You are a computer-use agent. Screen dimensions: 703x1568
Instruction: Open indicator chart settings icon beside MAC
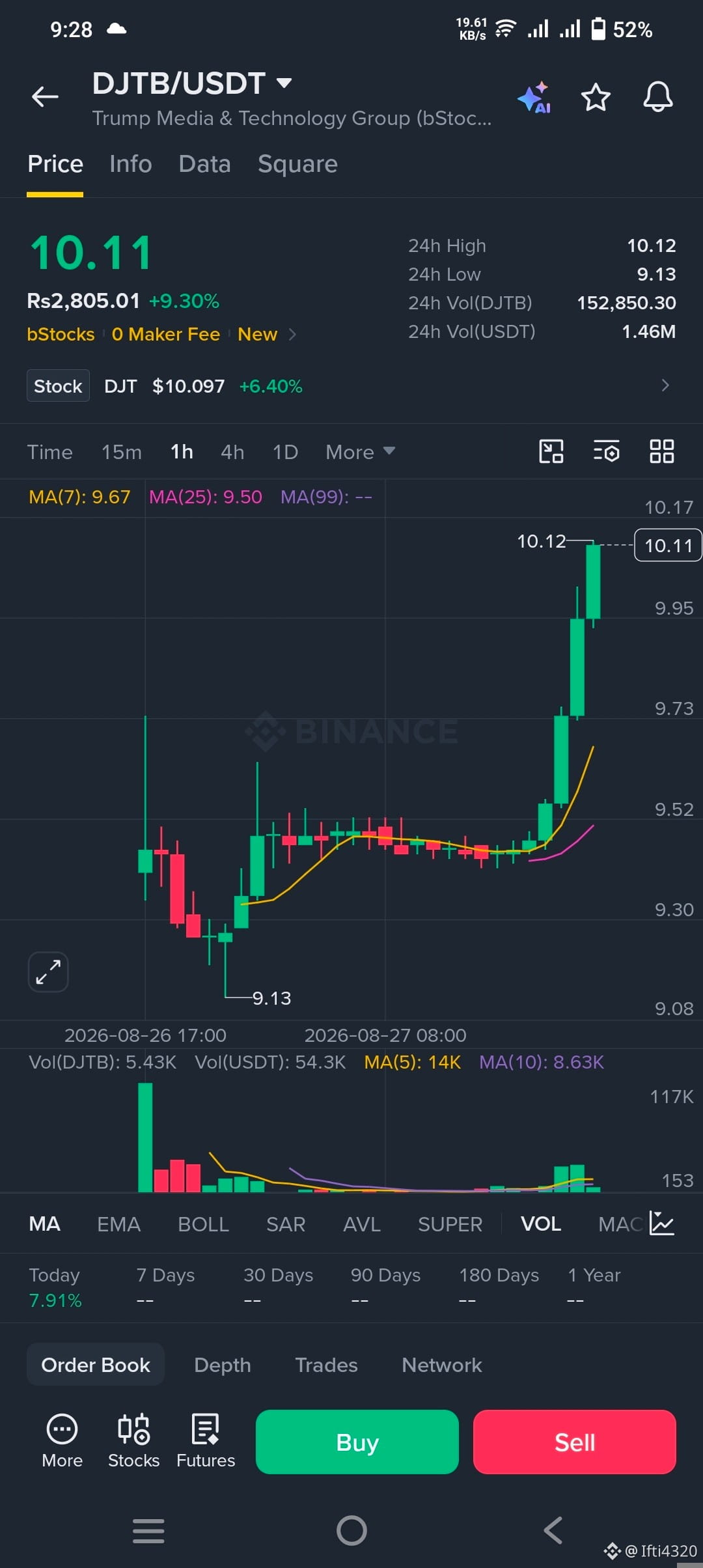coord(662,1224)
